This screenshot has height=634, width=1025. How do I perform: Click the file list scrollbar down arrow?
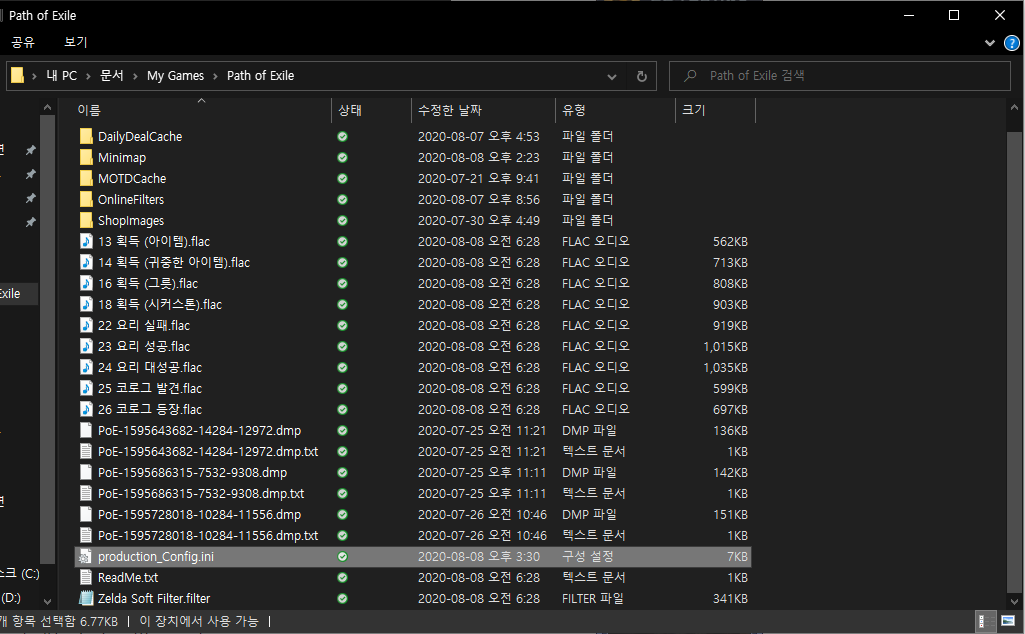click(x=1015, y=601)
